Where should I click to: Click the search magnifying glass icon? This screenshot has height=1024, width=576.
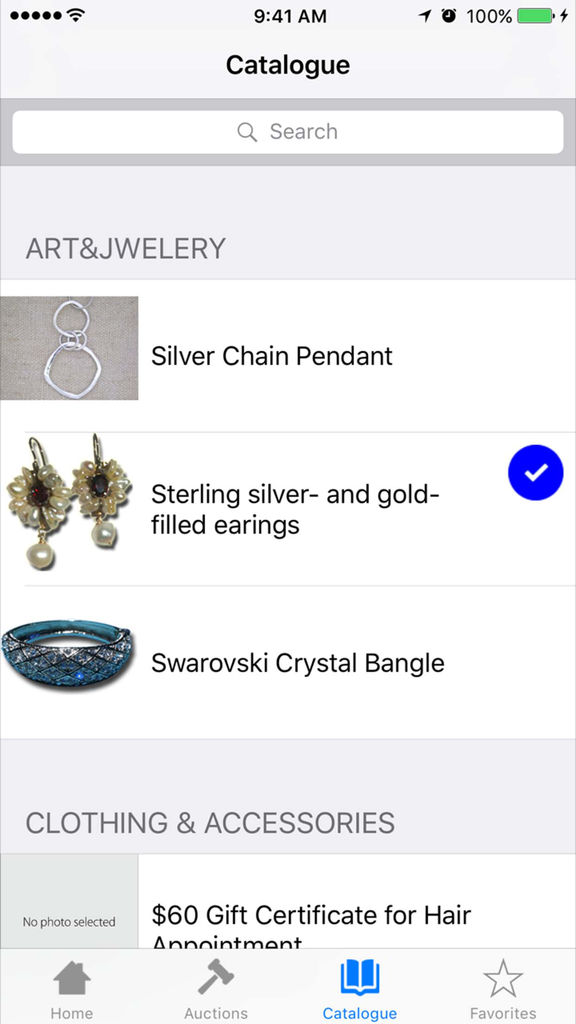tap(247, 132)
